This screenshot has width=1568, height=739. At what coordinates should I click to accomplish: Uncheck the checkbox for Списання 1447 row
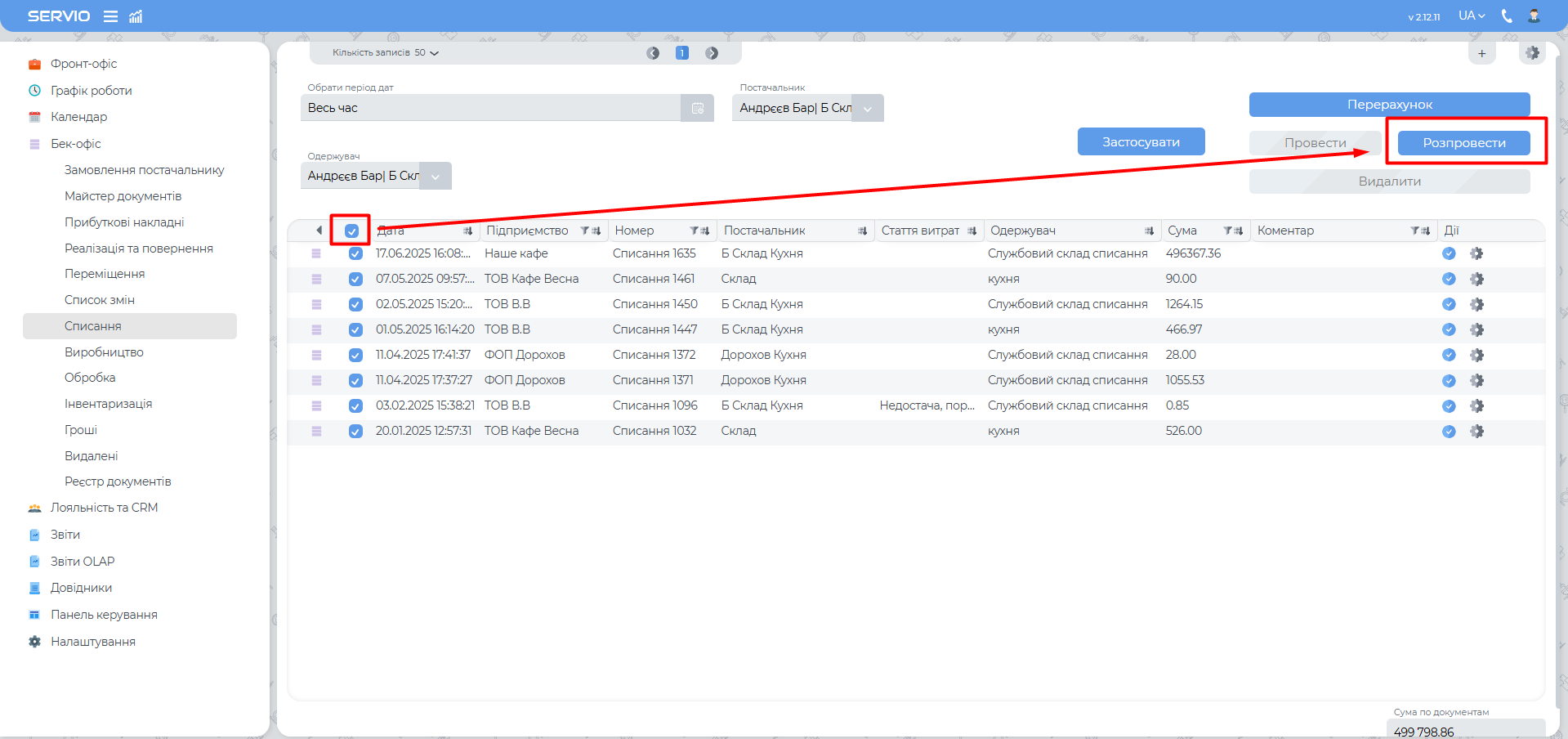tap(355, 329)
